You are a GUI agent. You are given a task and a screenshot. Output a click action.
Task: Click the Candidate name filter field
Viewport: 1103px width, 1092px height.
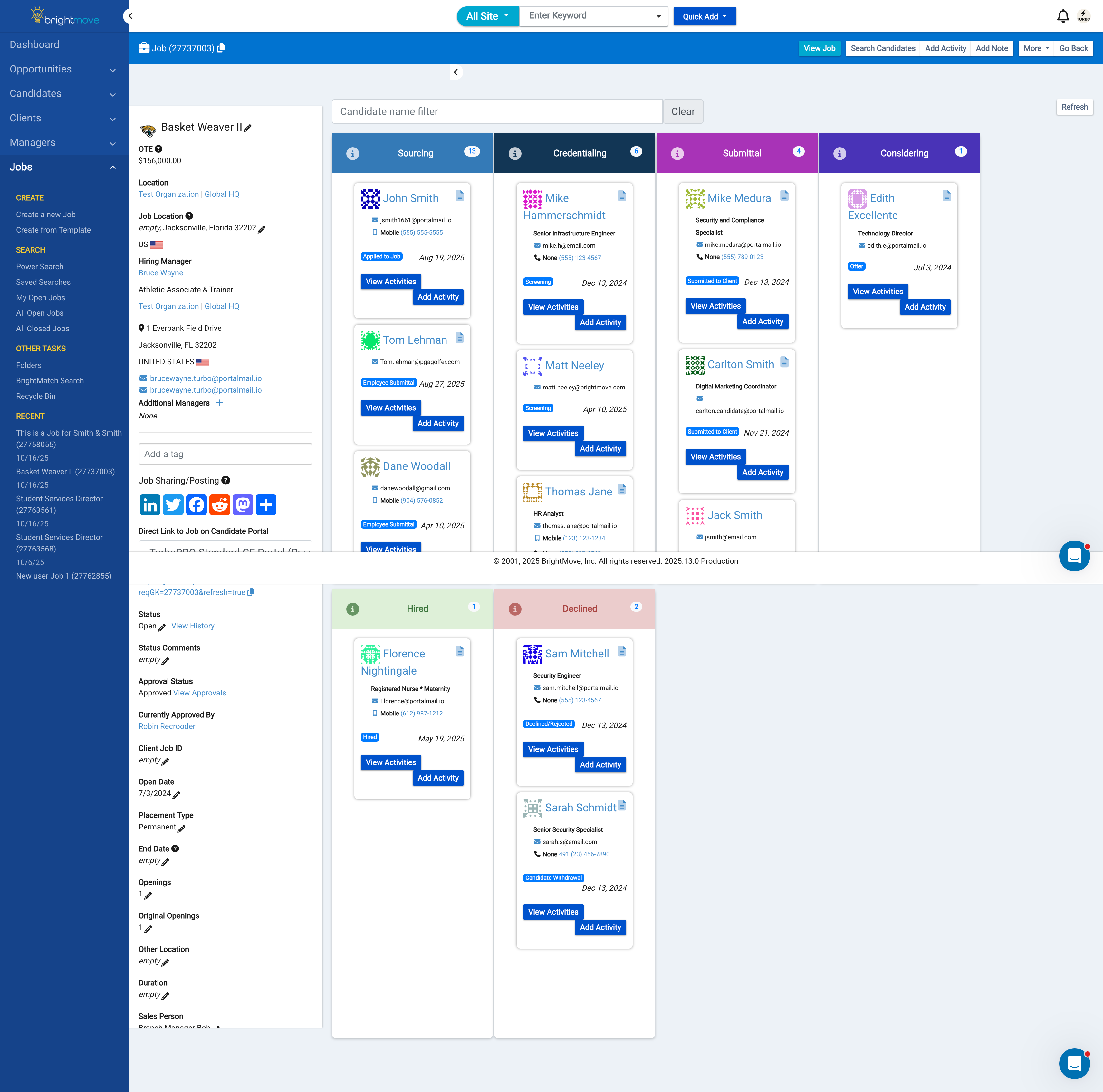[497, 111]
